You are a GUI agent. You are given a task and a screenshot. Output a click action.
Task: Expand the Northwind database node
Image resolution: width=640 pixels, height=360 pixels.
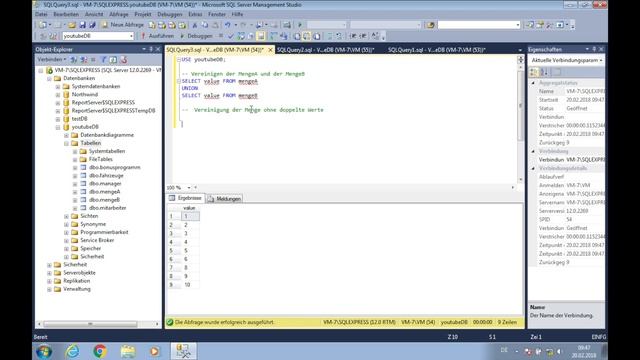(x=58, y=94)
